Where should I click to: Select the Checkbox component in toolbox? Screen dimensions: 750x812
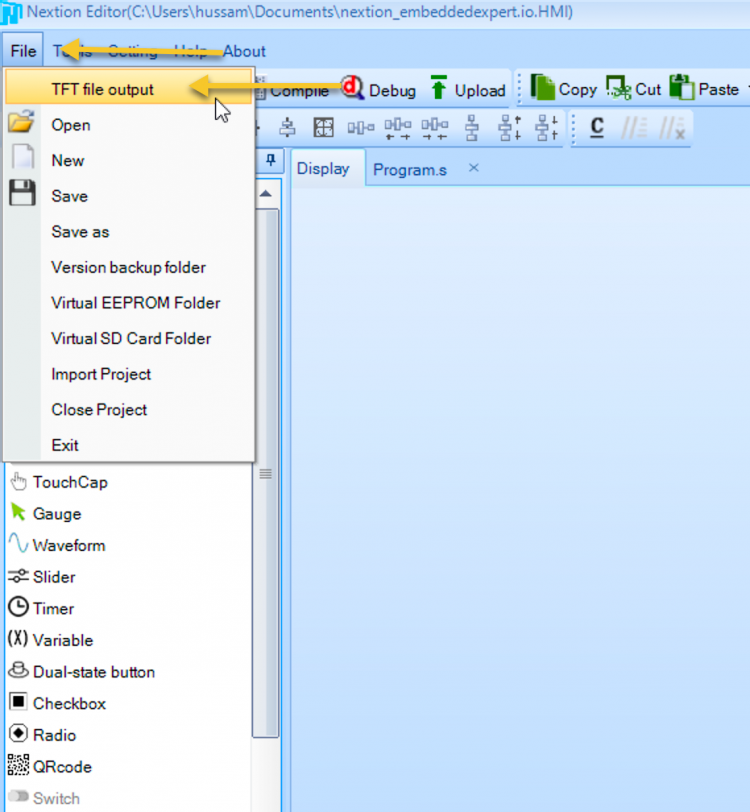[x=68, y=704]
